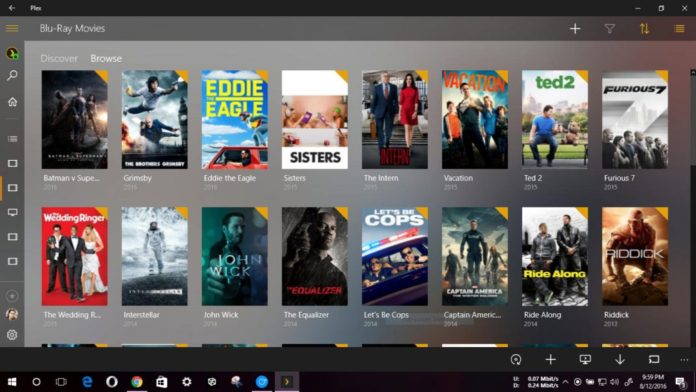Click the refresh/recent circular icon in the bottom bar
Viewport: 696px width, 392px height.
click(516, 359)
